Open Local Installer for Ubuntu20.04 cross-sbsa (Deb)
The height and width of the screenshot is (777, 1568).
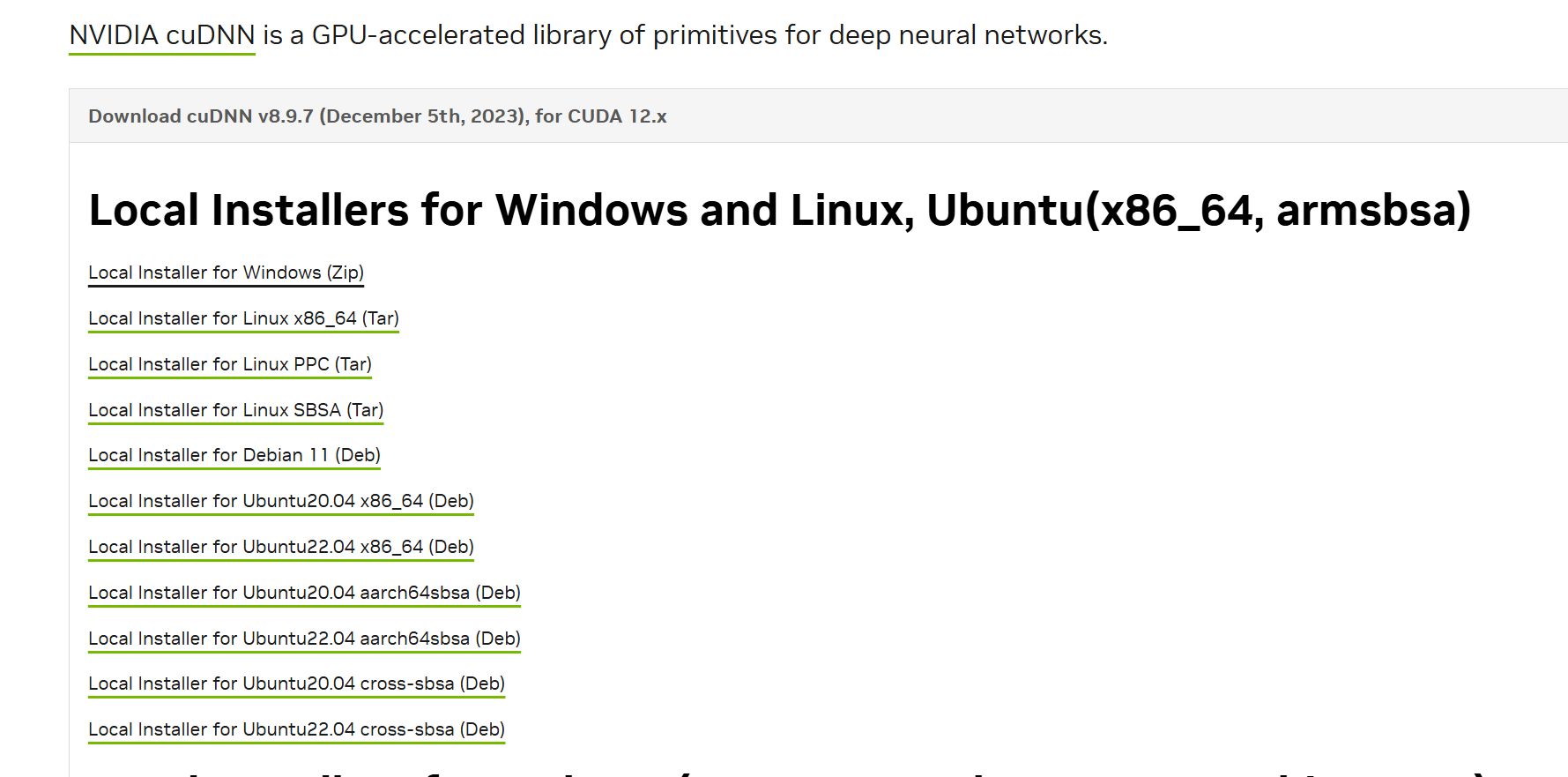(296, 684)
